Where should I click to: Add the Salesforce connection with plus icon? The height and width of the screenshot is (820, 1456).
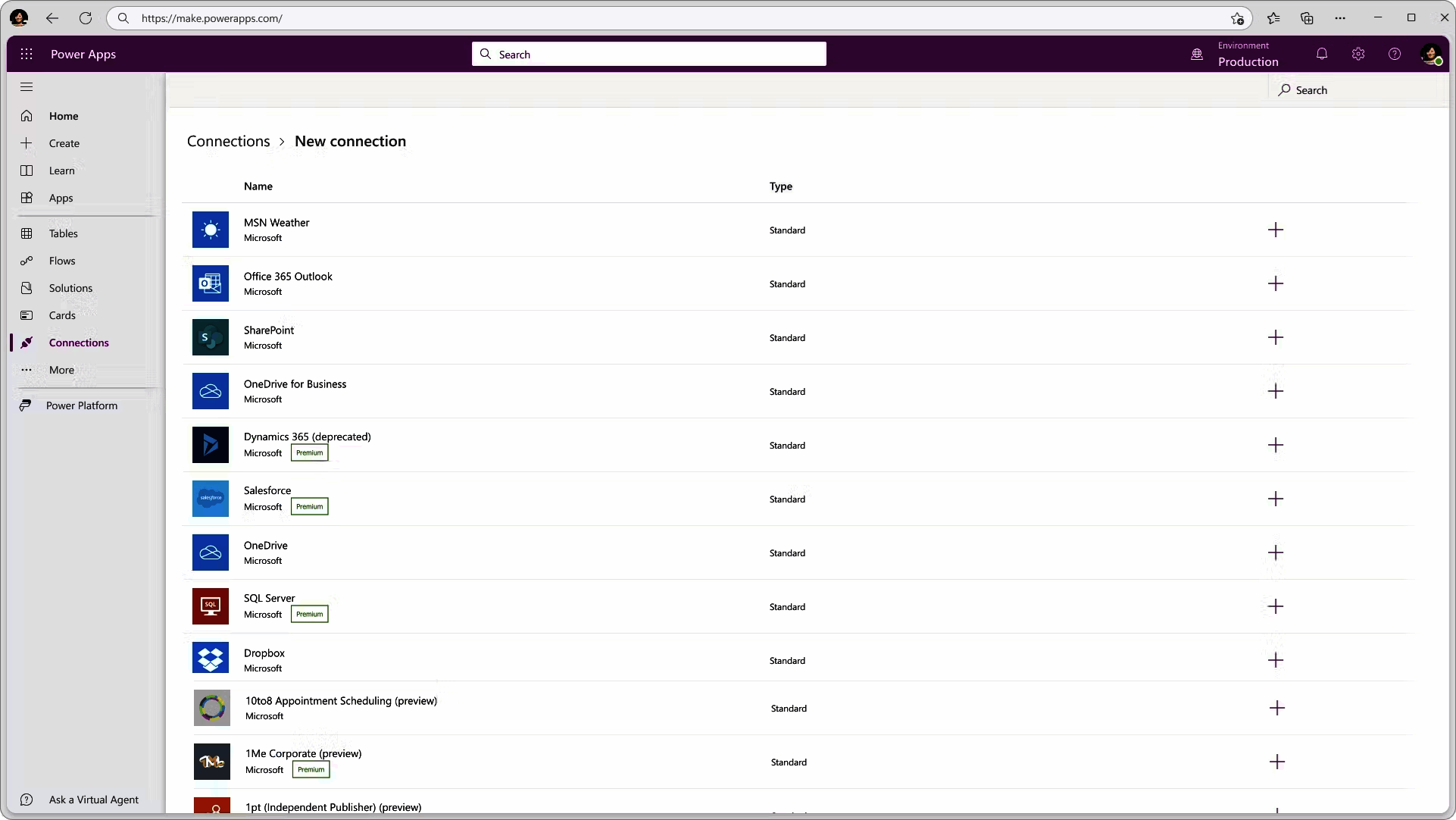click(x=1276, y=499)
